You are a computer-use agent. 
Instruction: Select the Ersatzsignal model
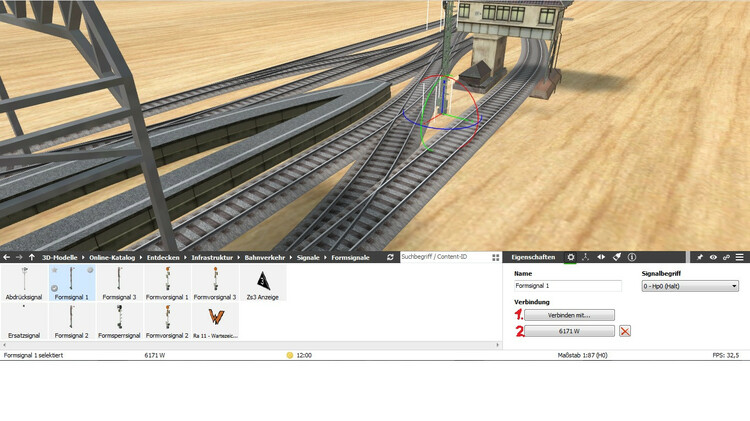point(24,321)
